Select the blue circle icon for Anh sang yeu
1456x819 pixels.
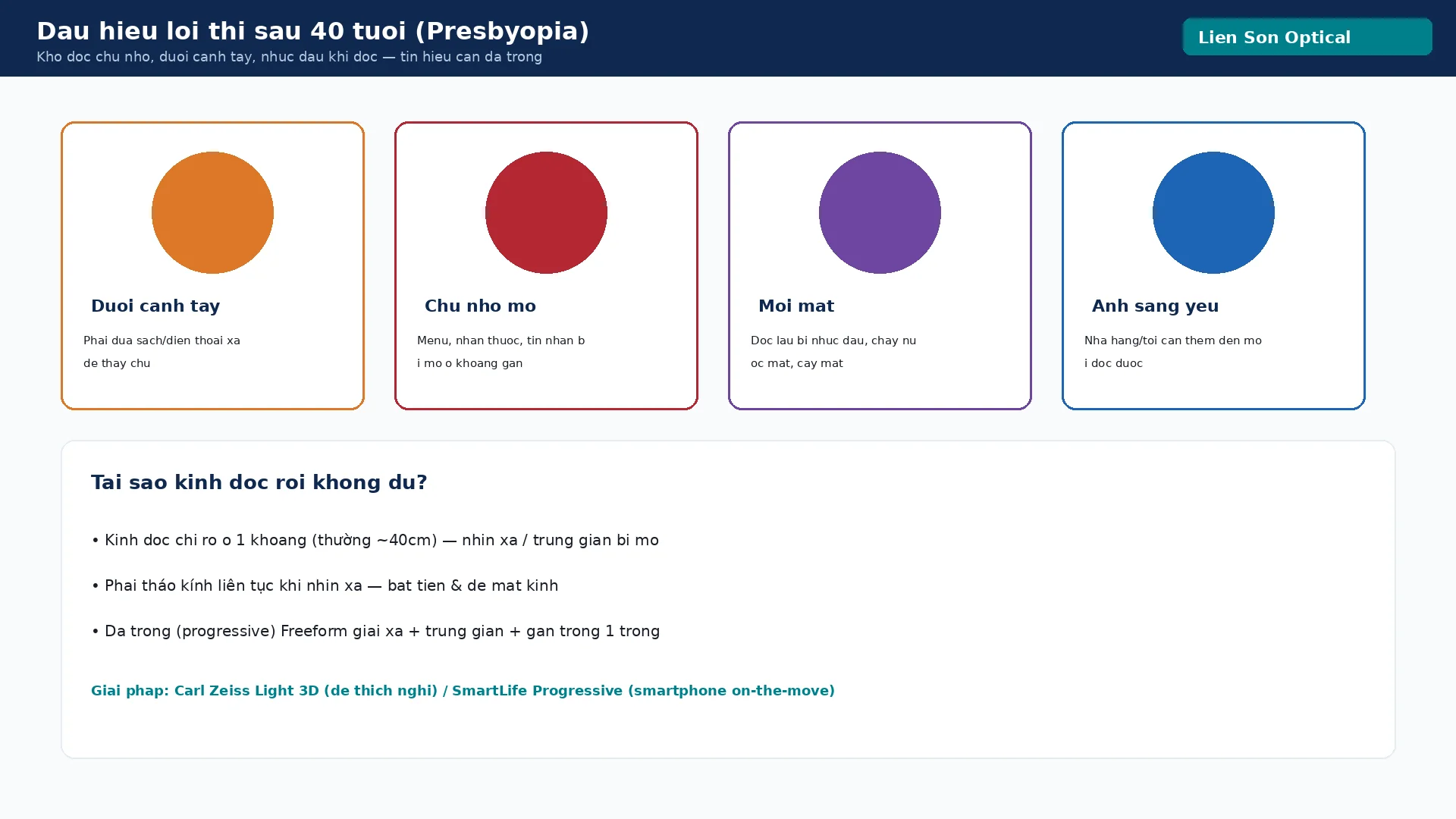coord(1213,212)
